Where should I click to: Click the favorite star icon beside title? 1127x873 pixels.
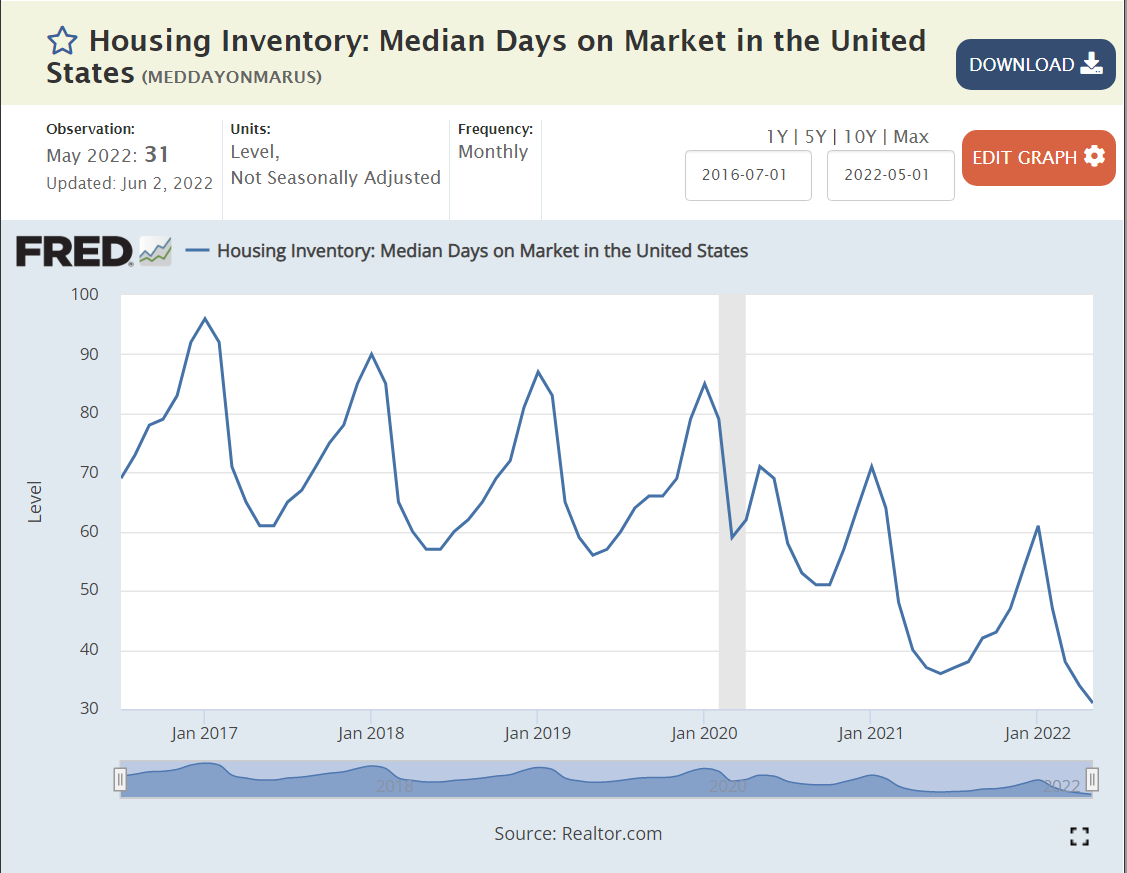click(x=62, y=42)
